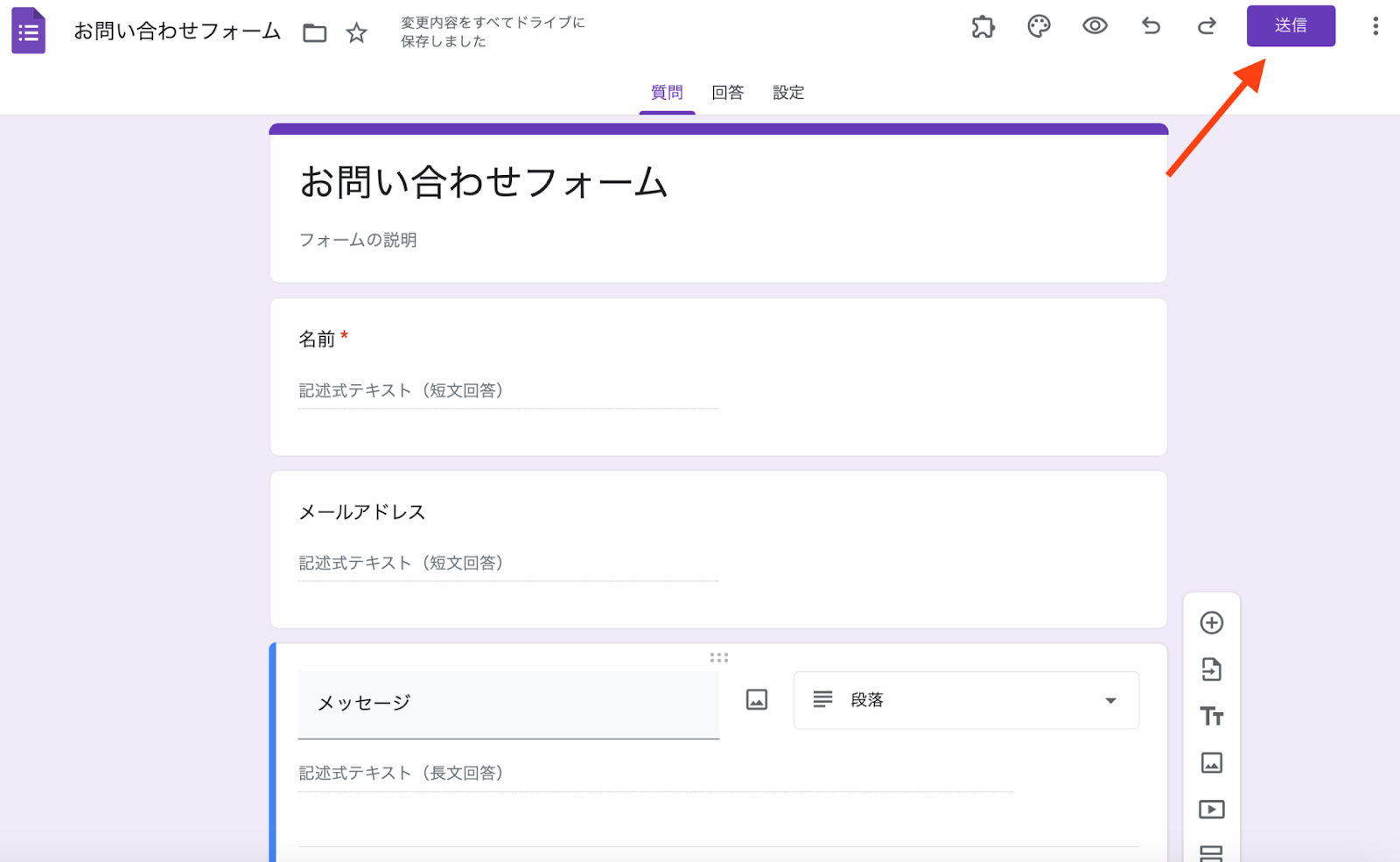Switch to the 回答 tab

click(x=727, y=93)
